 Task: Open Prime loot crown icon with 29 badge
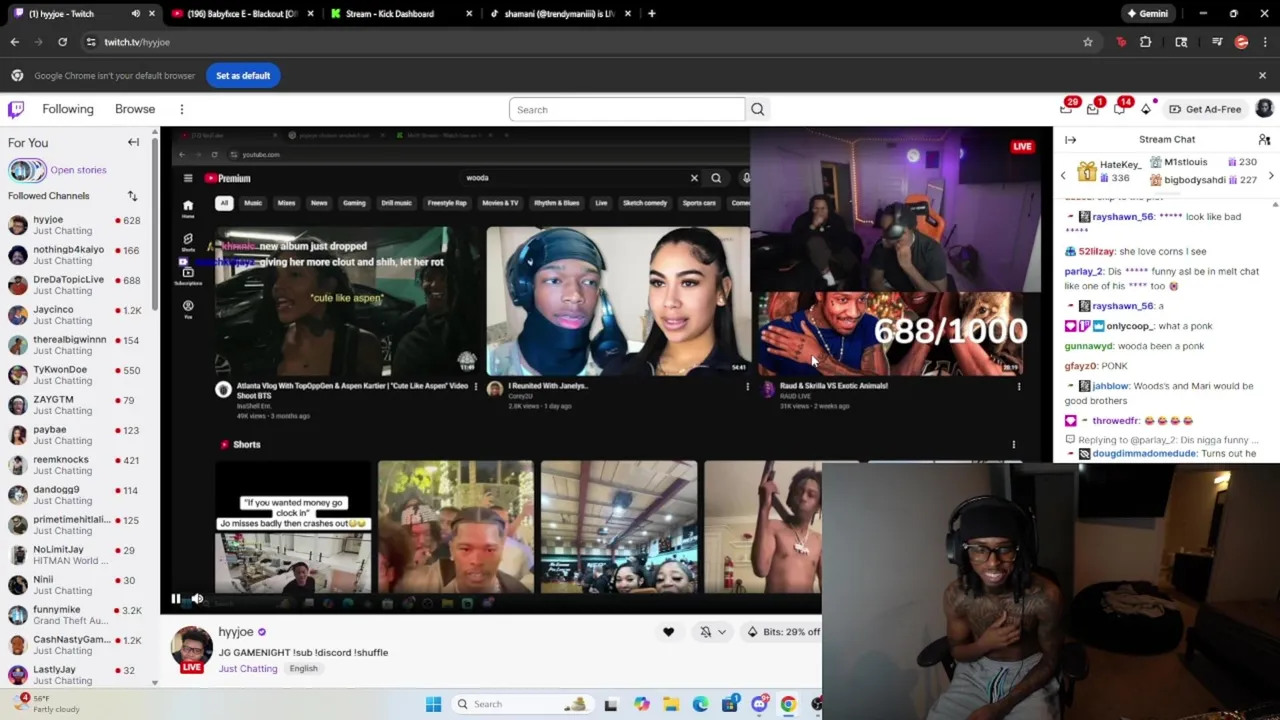click(1067, 109)
